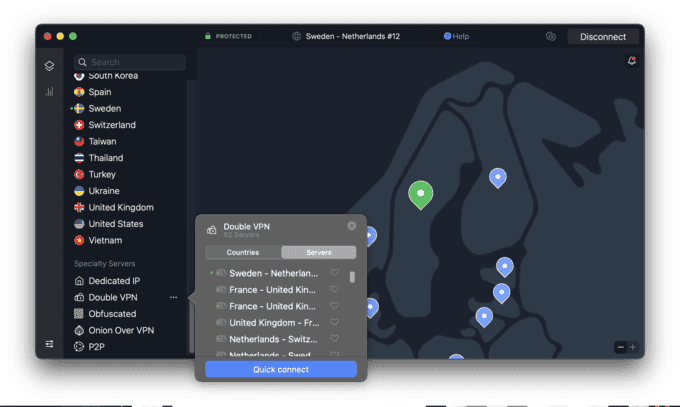Zoom in the map with plus button

pos(632,347)
